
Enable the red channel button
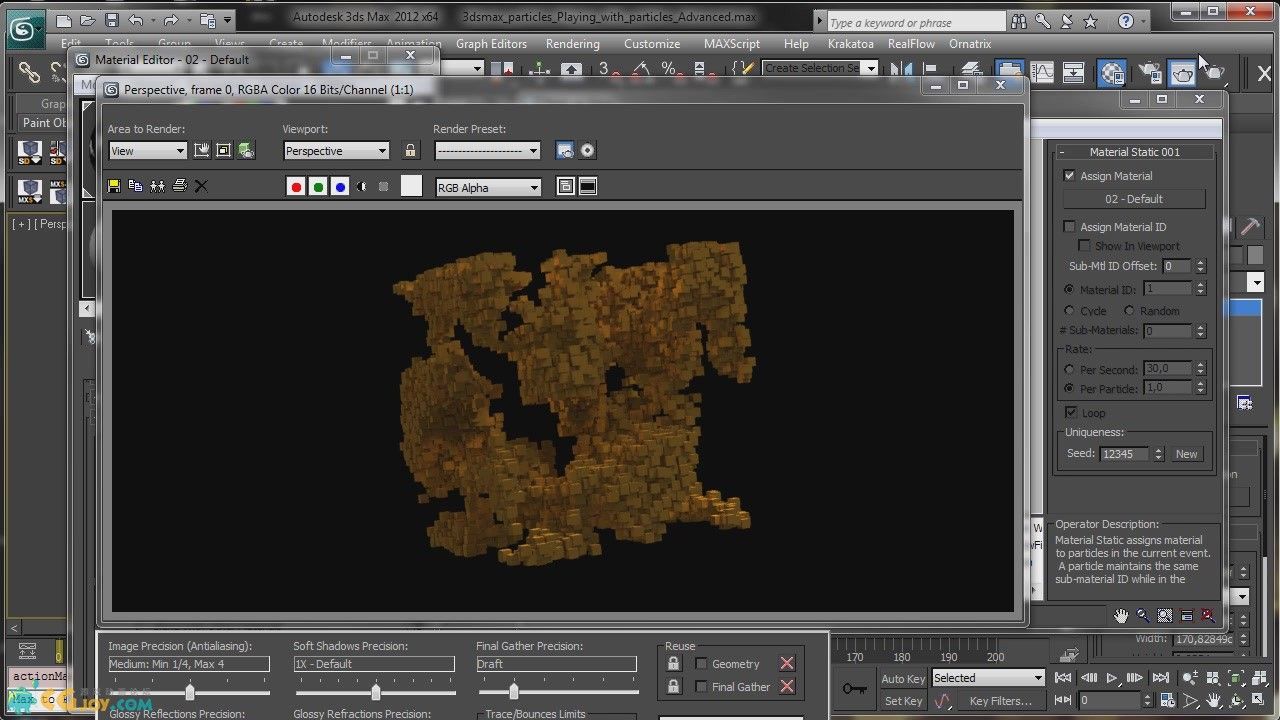(x=296, y=186)
